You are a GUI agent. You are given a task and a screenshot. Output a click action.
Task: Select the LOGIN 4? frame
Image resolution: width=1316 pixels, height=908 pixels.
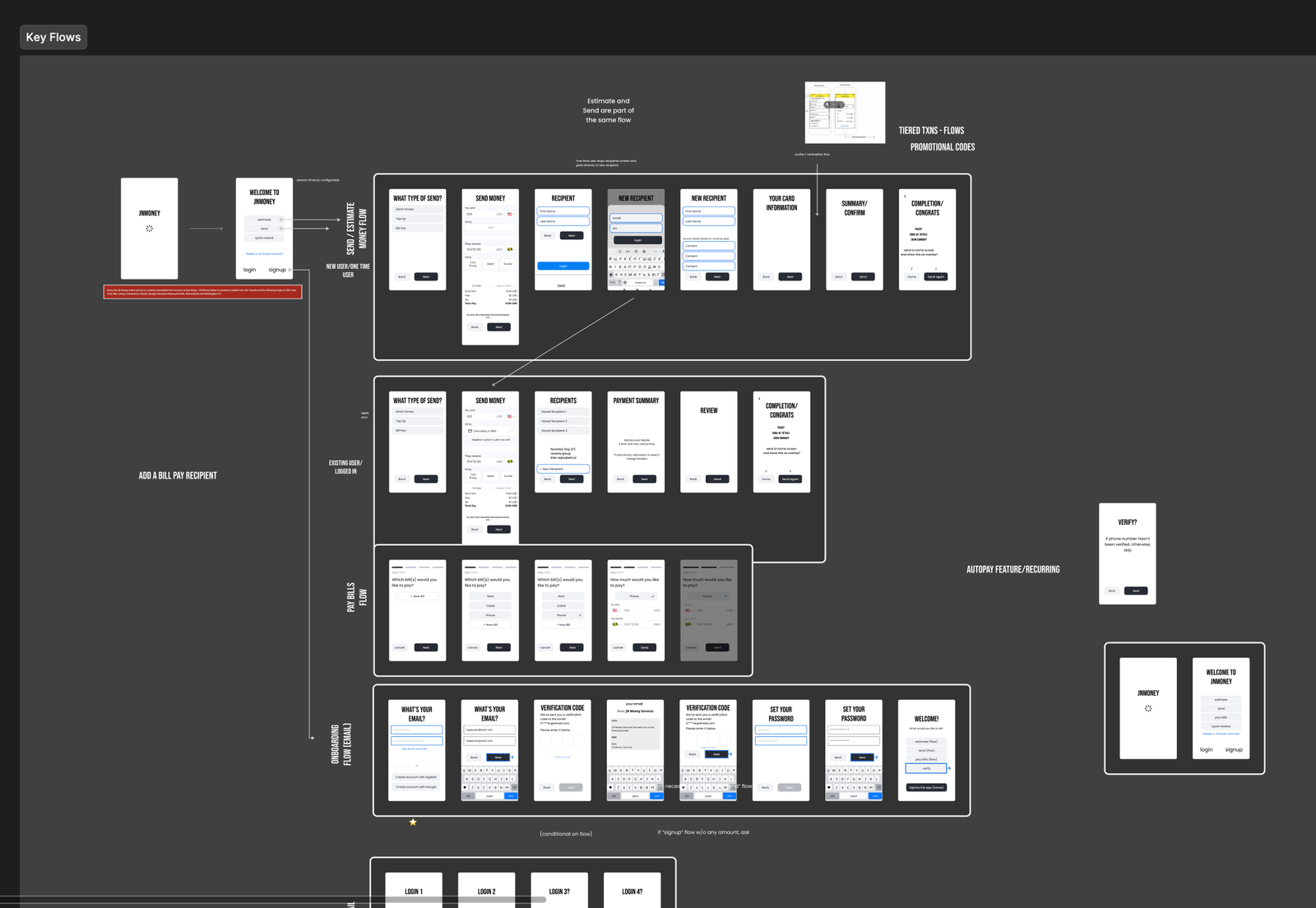tap(633, 890)
